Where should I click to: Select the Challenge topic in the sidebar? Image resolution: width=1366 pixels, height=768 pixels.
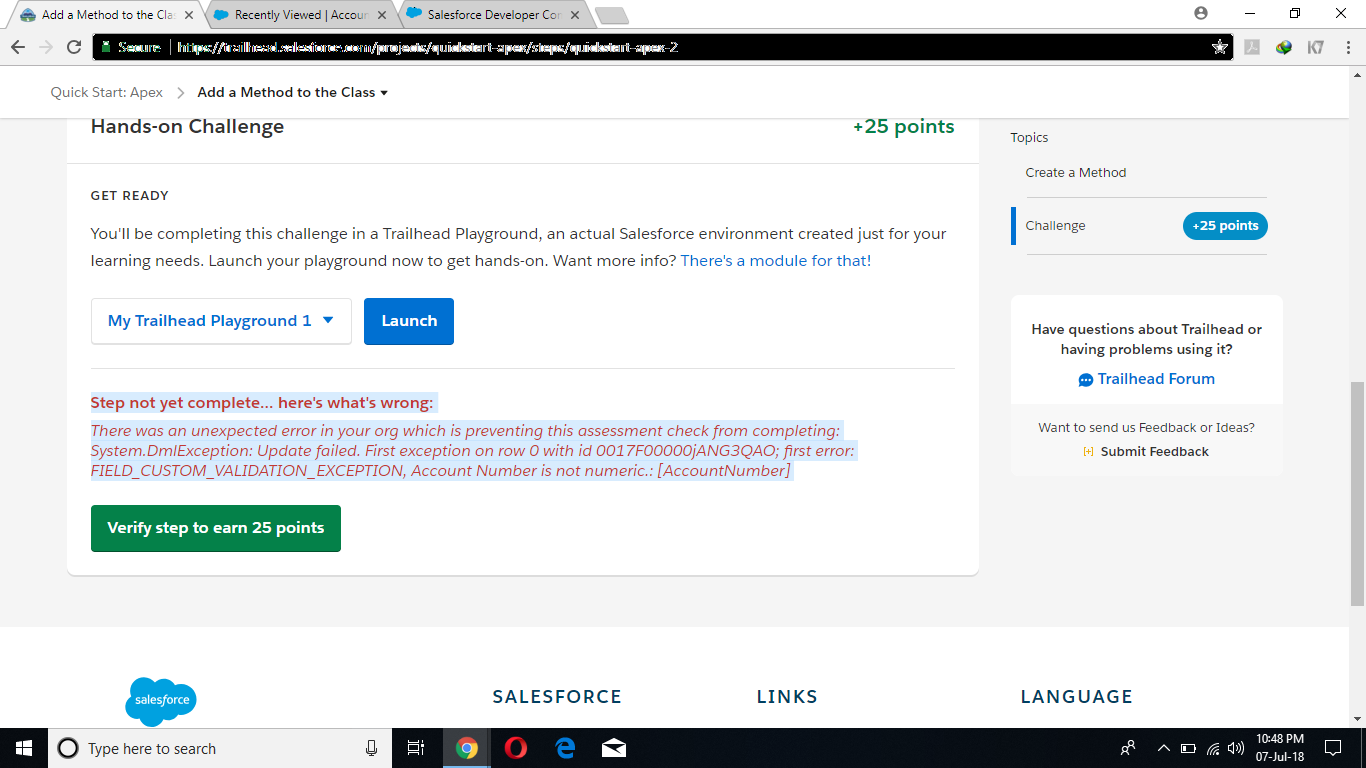[1055, 225]
